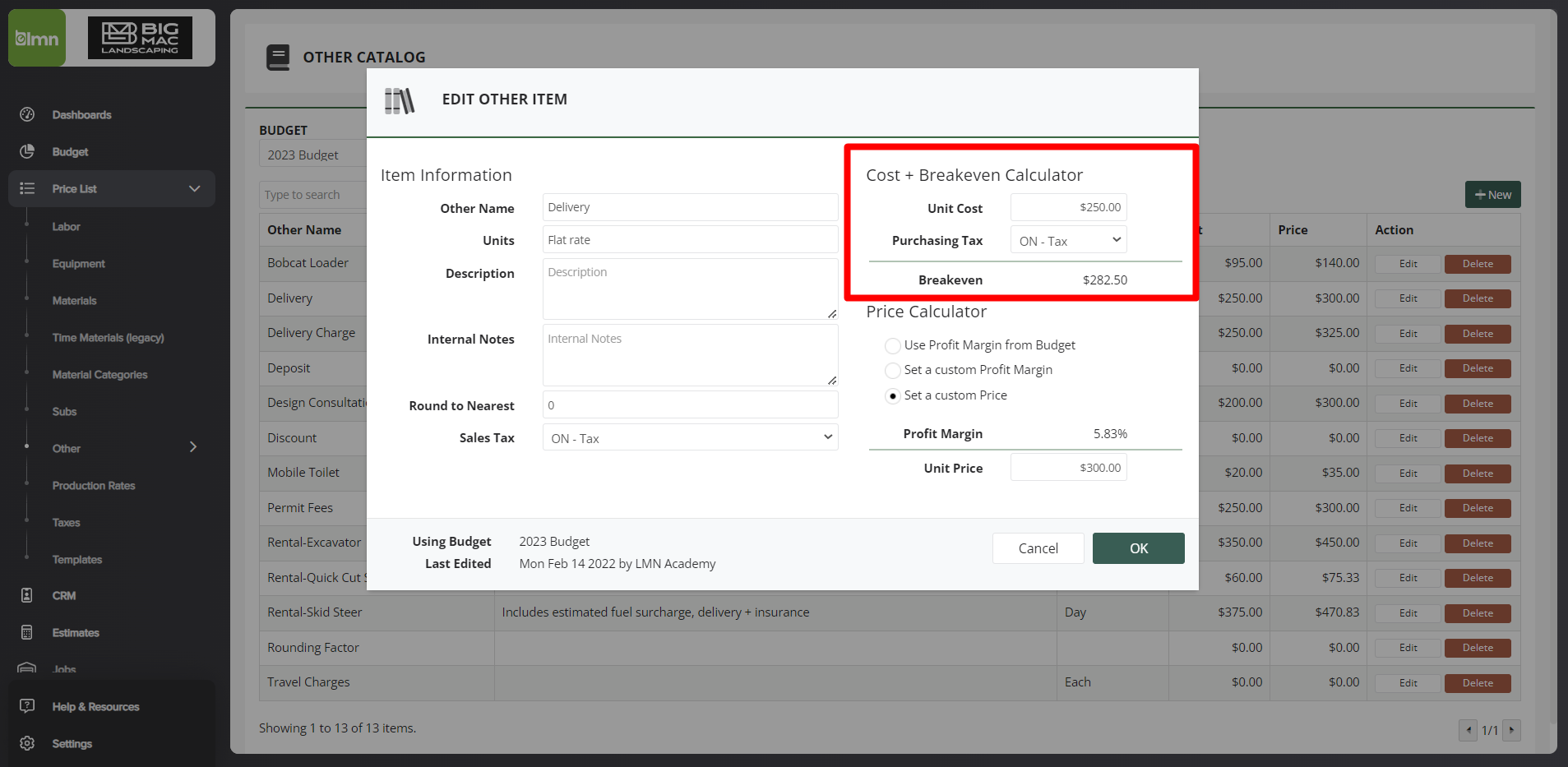Open Materials in Price List menu
Screen dimensions: 1568x767
click(75, 301)
